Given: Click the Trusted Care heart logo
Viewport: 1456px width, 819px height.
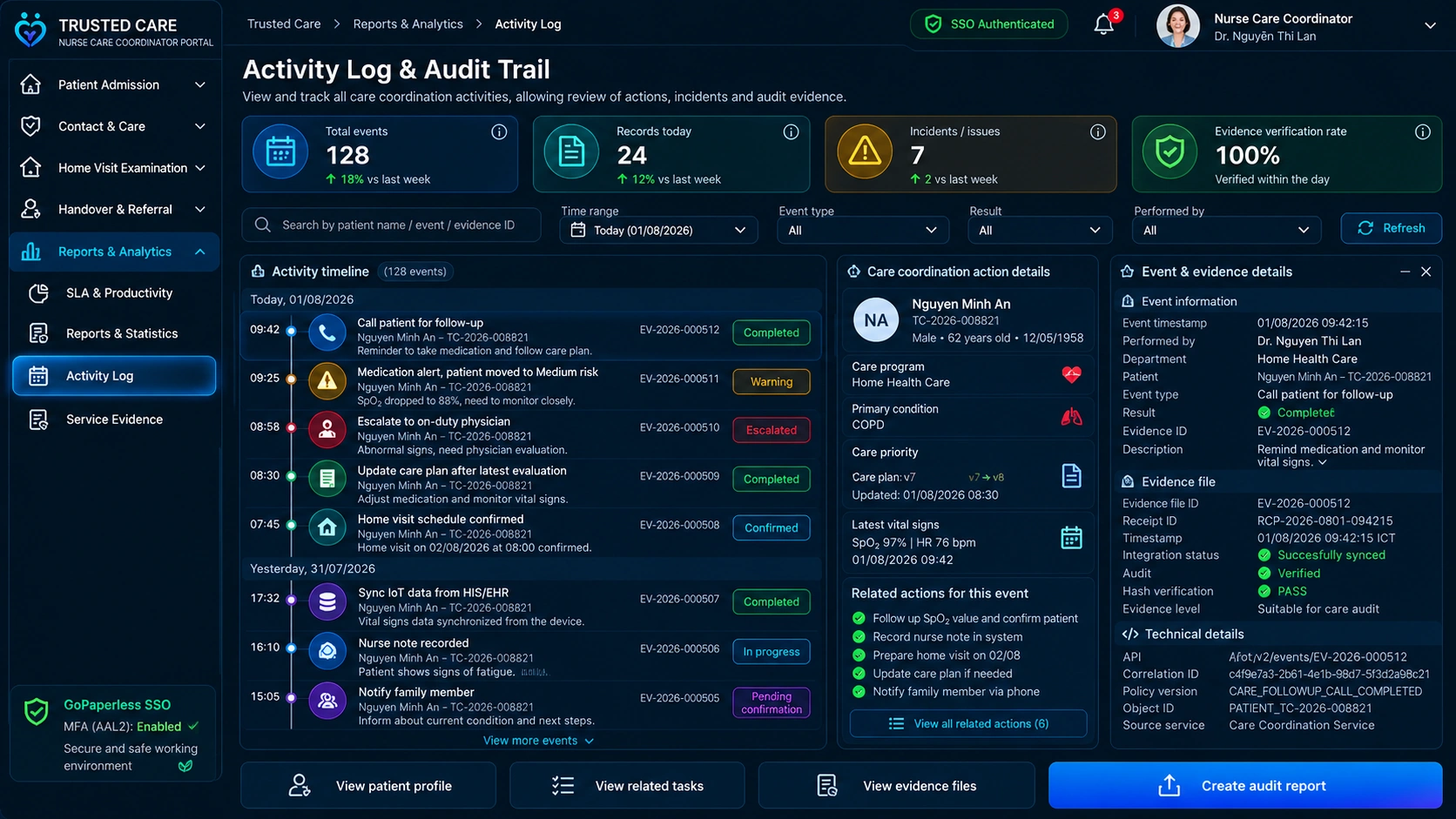Looking at the screenshot, I should [30, 30].
